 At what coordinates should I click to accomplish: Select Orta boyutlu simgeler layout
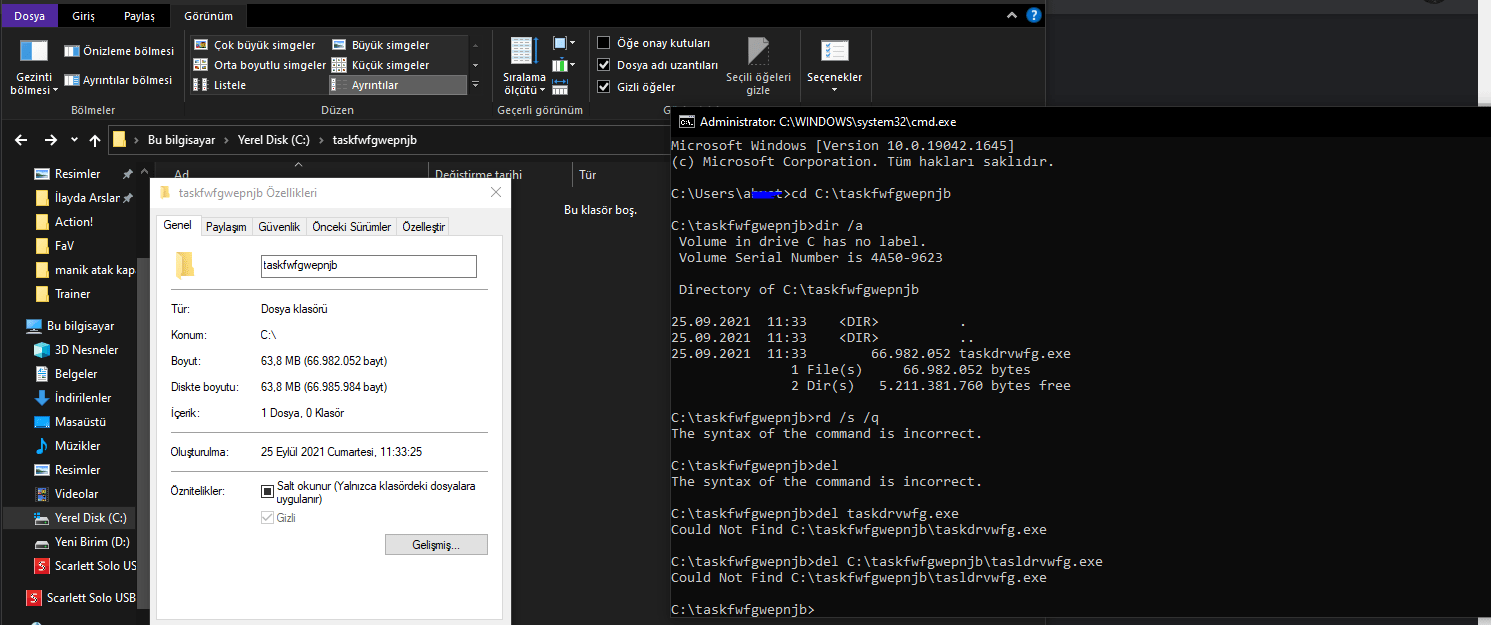(259, 65)
